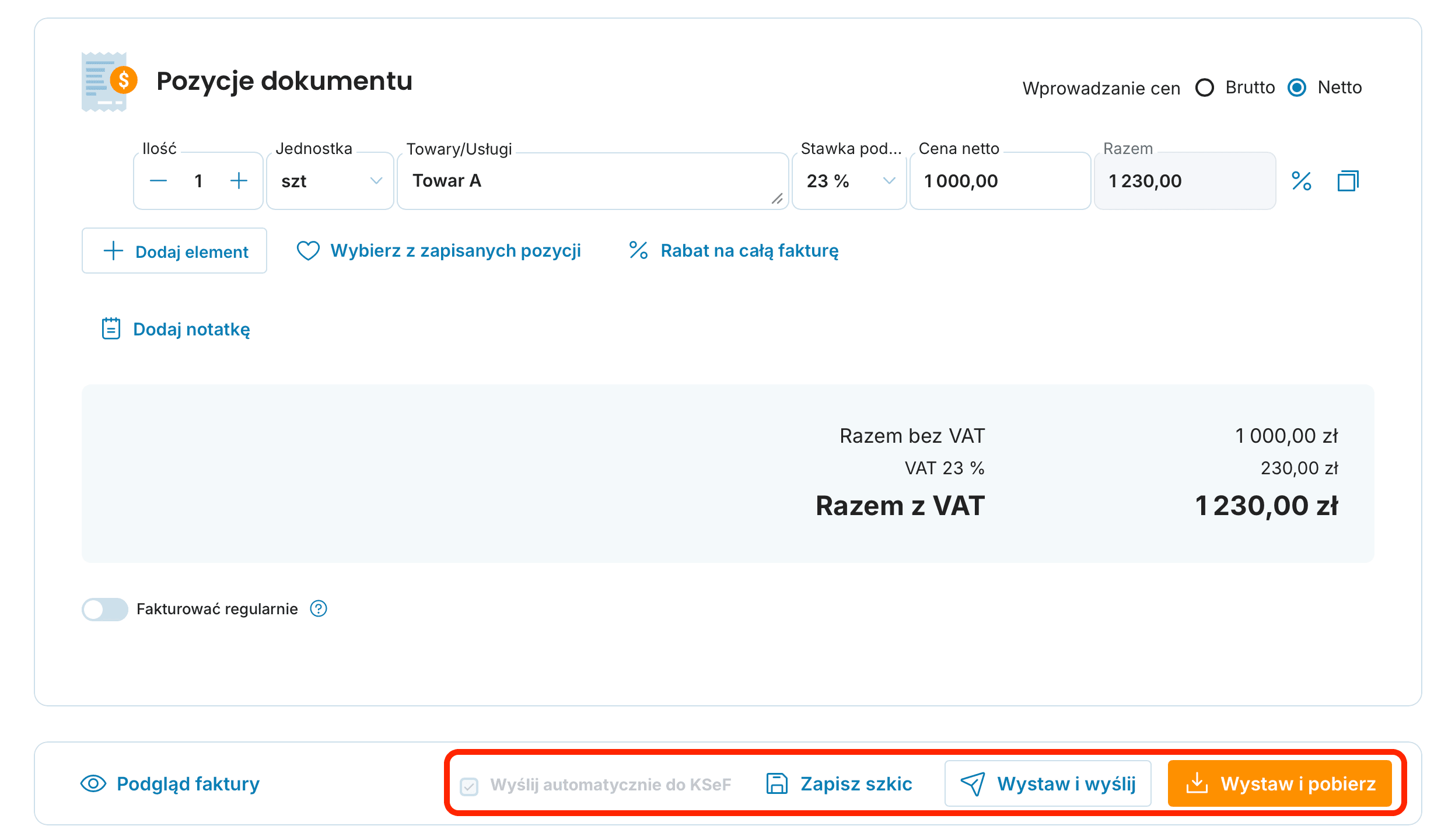Decrease quantity with the minus icon
The width and height of the screenshot is (1455, 840).
(x=158, y=181)
